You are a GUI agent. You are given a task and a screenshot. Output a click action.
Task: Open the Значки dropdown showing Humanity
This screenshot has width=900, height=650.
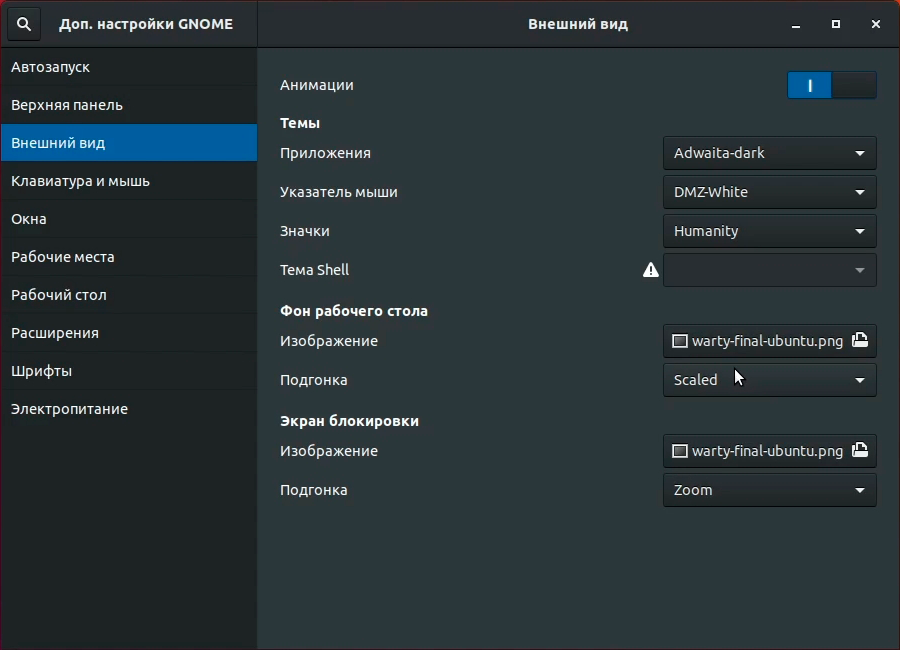pos(769,231)
